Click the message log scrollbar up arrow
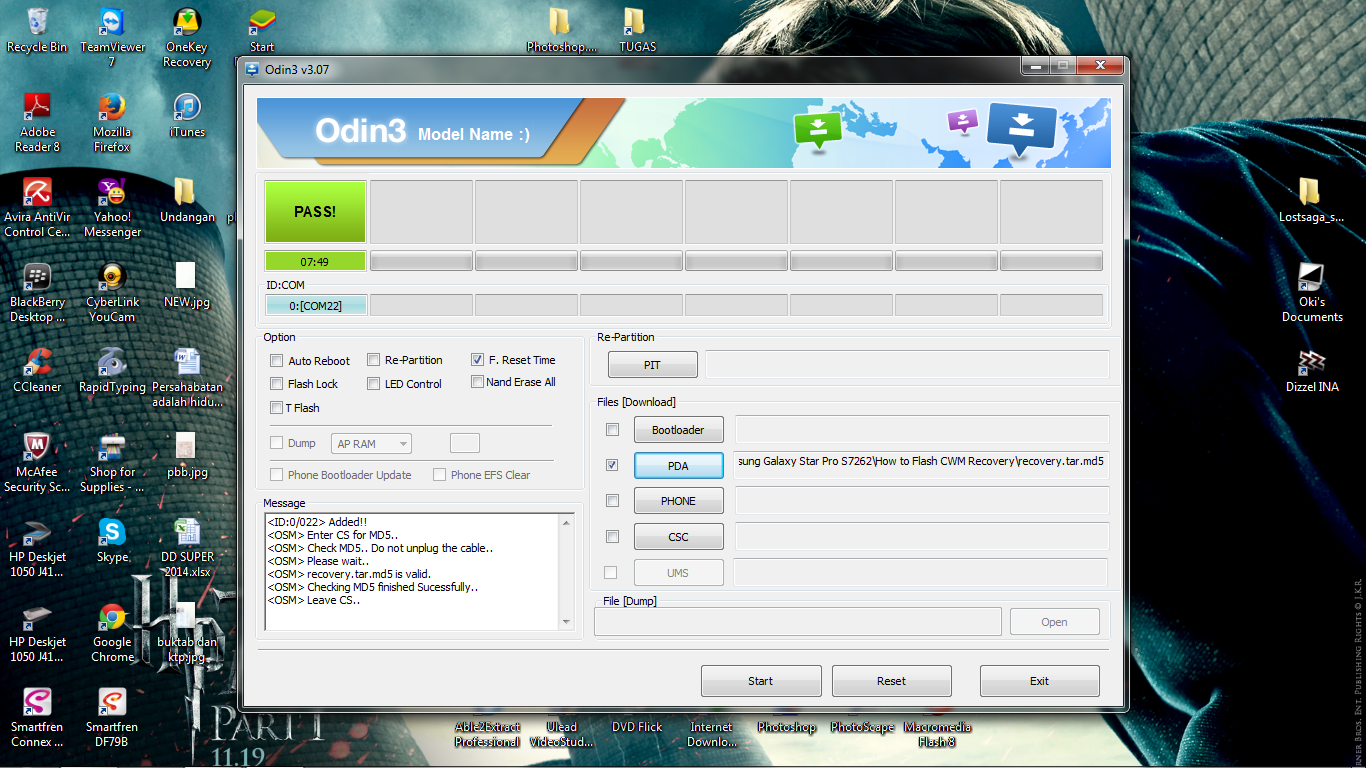Image resolution: width=1366 pixels, height=768 pixels. [x=568, y=521]
